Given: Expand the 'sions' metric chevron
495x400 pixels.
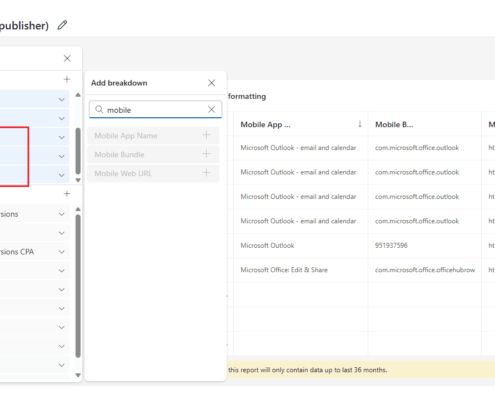Looking at the screenshot, I should coord(62,214).
